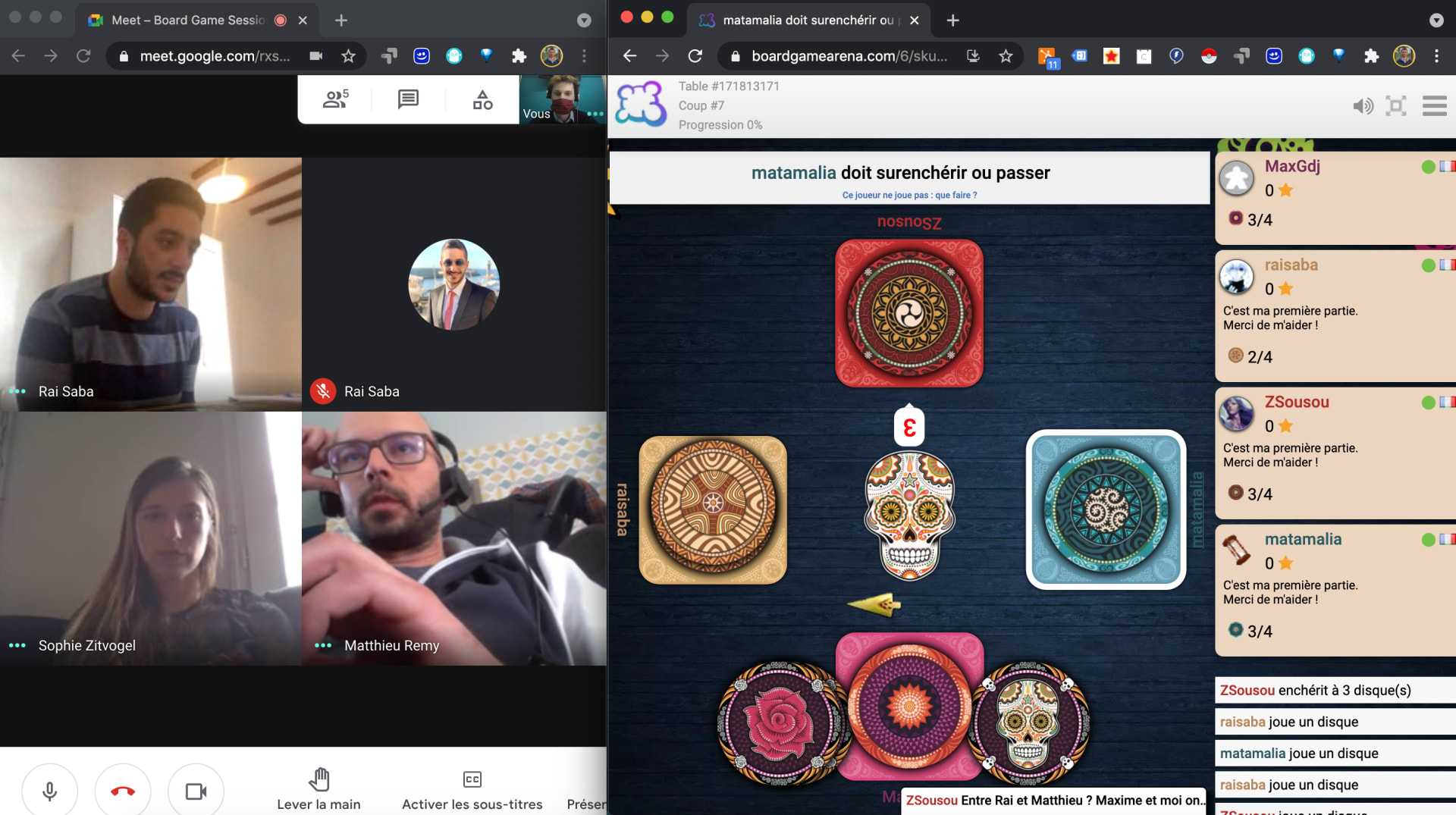Viewport: 1456px width, 815px height.
Task: Click log entry 'ZSousou enchérit à 3 disque(s)'
Action: (x=1335, y=690)
